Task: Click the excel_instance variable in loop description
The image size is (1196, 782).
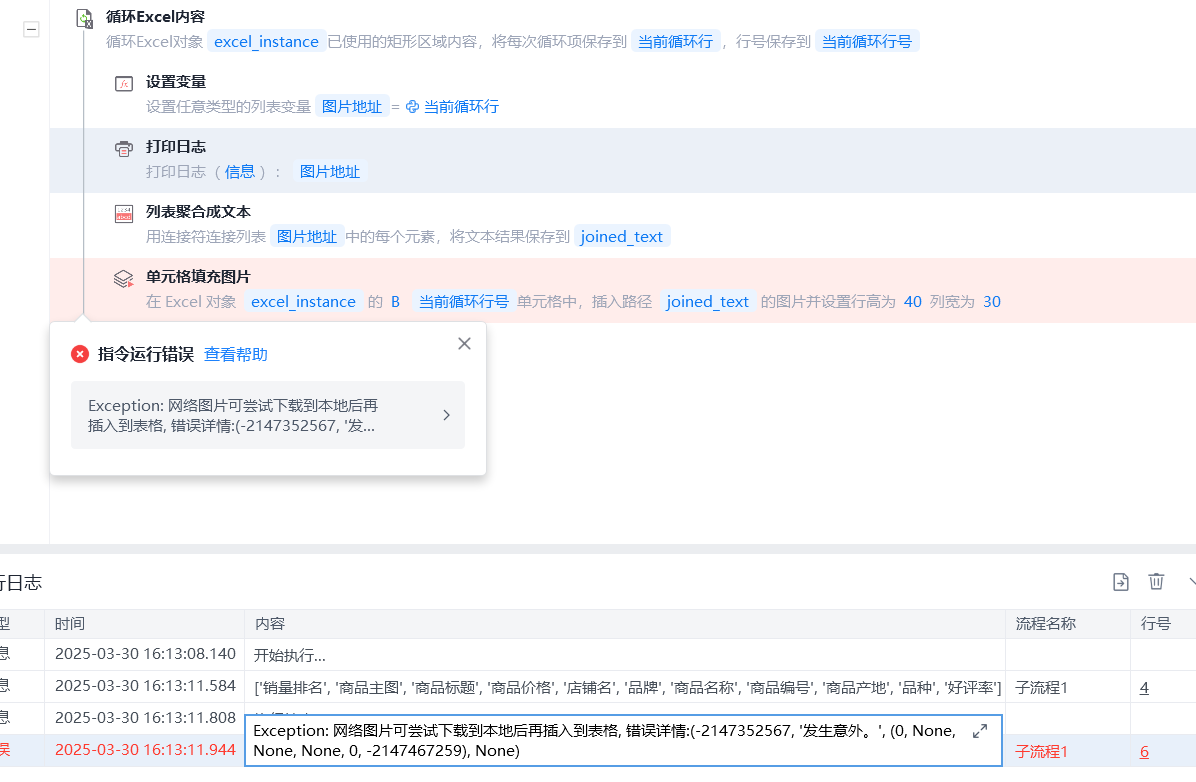Action: point(266,42)
